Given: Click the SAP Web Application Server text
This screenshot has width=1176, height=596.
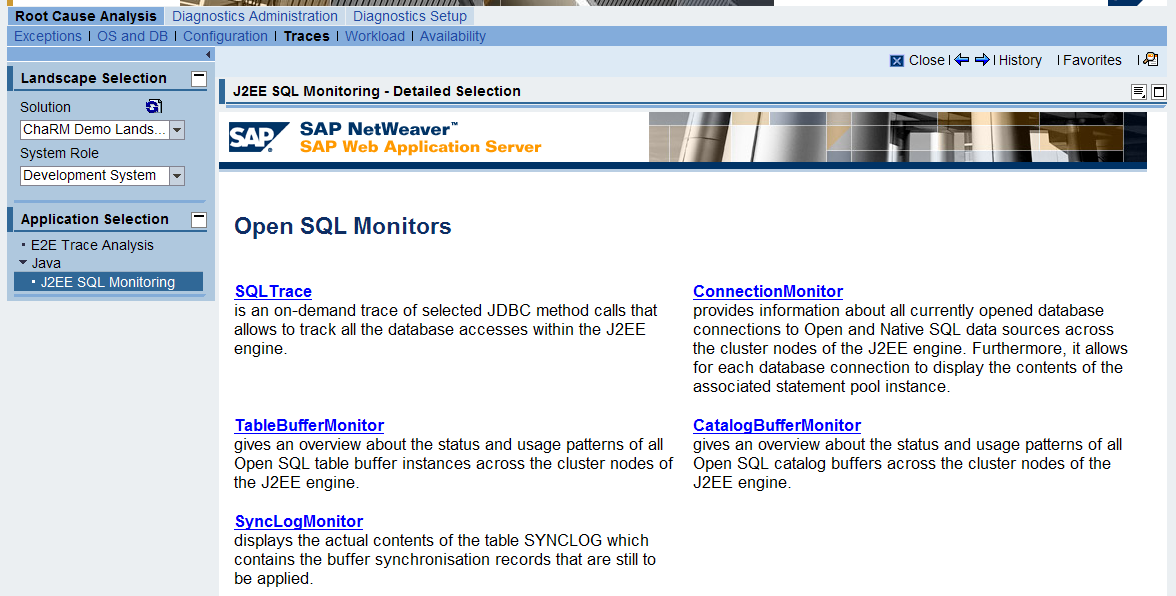Looking at the screenshot, I should click(x=421, y=146).
